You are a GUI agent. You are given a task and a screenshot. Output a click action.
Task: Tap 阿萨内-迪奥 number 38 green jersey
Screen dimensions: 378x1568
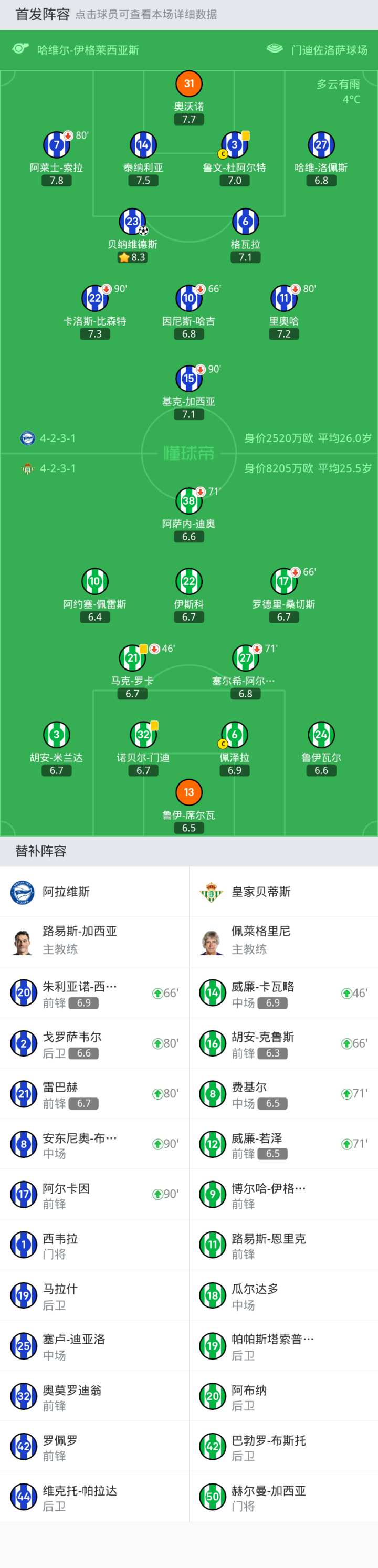point(188,501)
